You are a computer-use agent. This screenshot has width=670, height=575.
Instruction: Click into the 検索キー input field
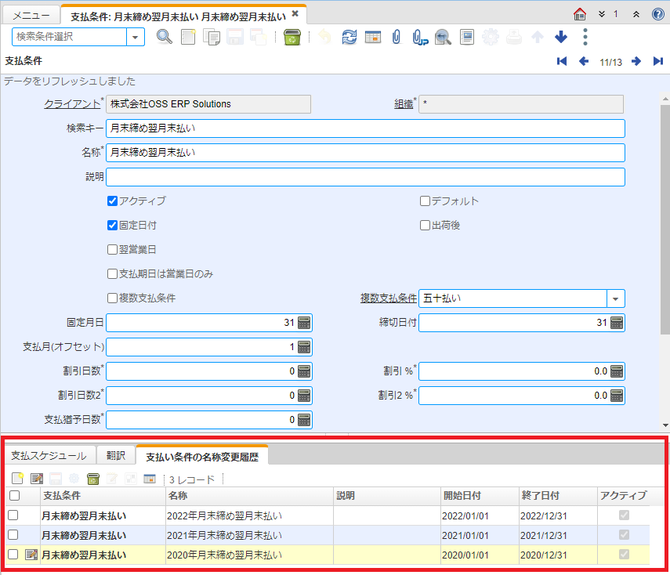tap(365, 129)
